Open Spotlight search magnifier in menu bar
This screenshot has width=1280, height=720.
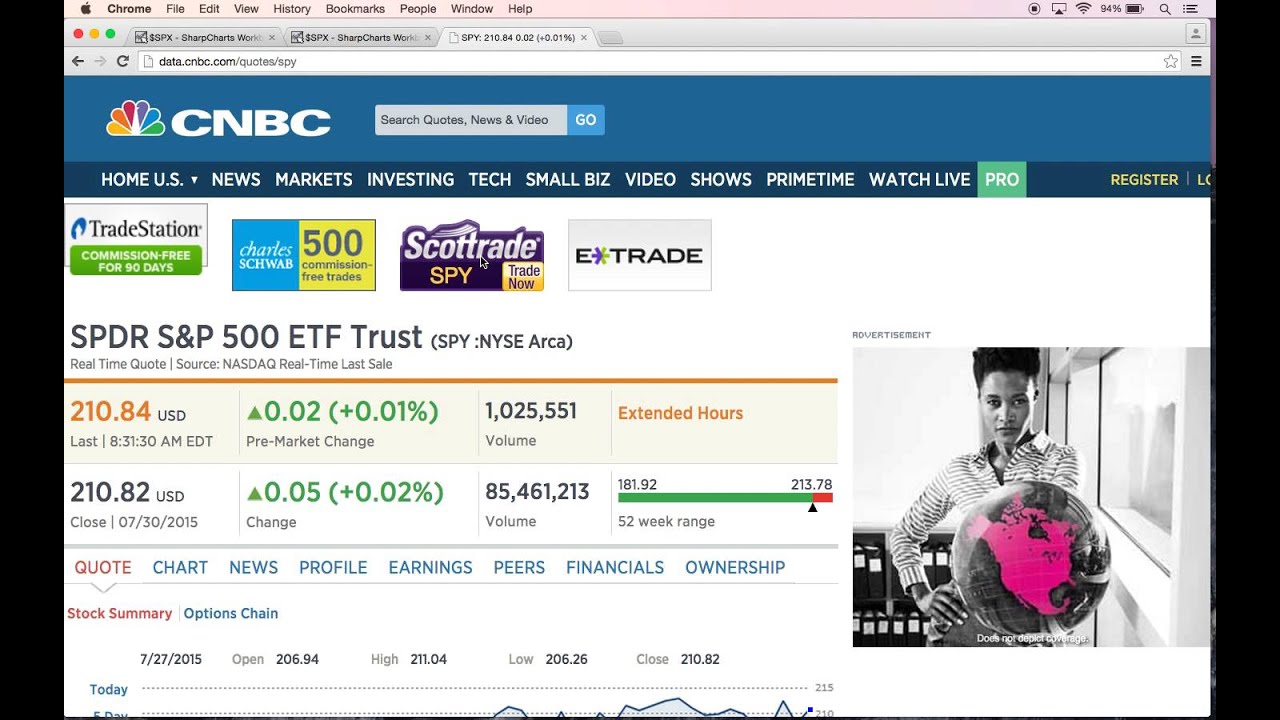pos(1165,9)
